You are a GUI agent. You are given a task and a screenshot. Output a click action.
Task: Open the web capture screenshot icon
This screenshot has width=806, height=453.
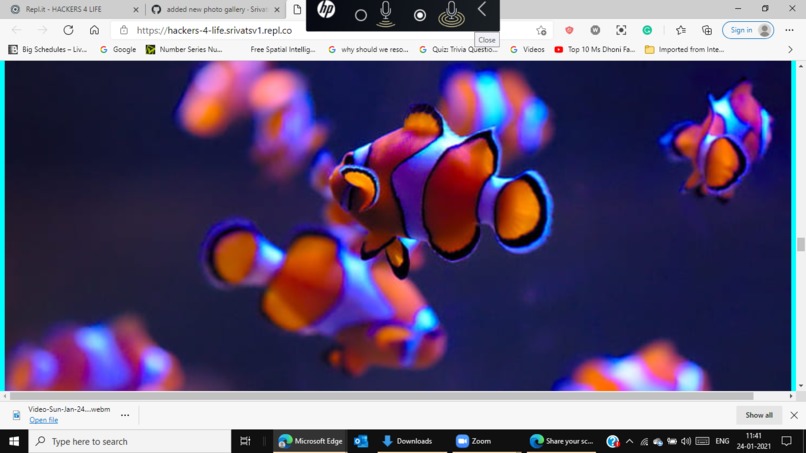[x=621, y=30]
